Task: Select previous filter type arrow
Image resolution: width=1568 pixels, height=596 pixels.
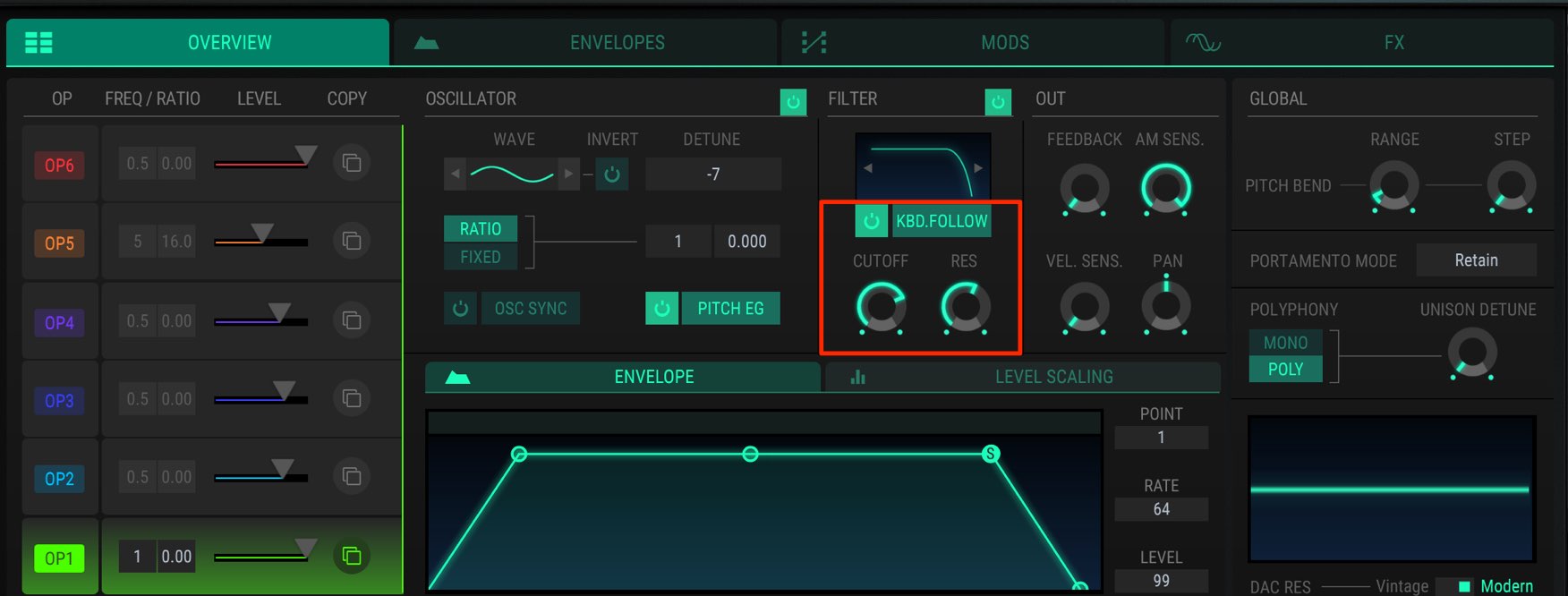Action: (x=867, y=167)
